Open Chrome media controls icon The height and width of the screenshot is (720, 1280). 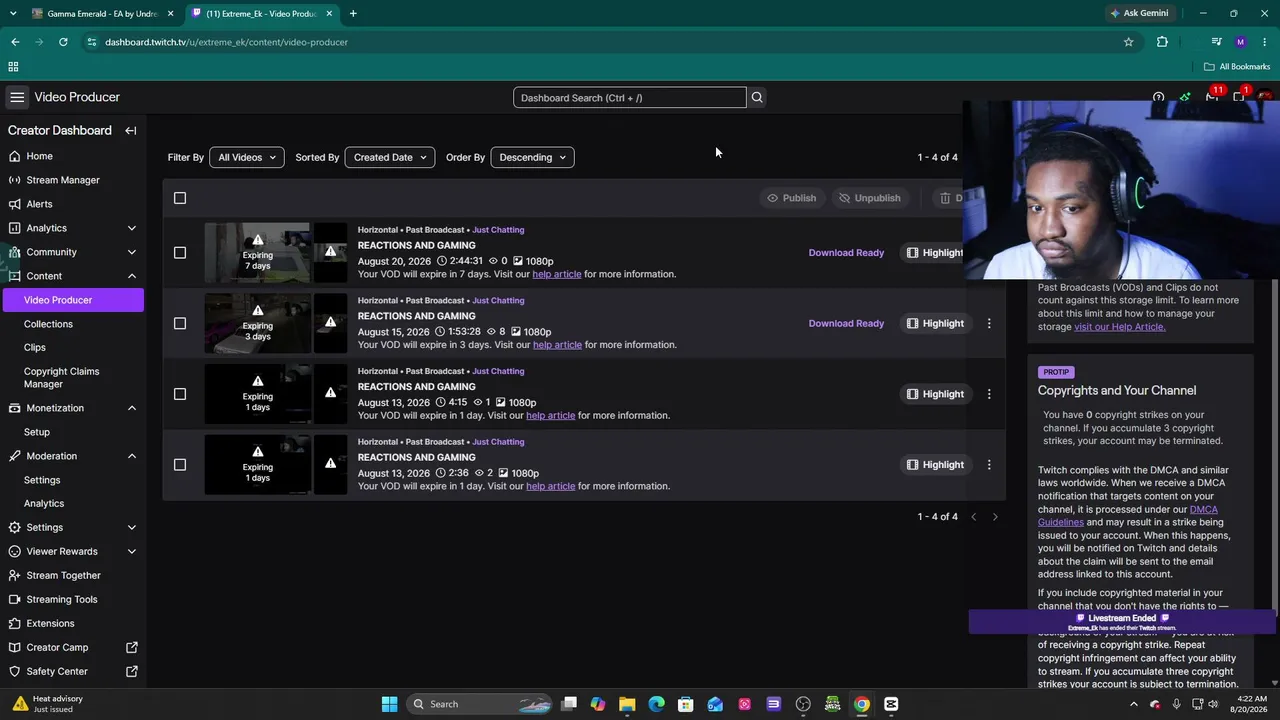(1216, 42)
